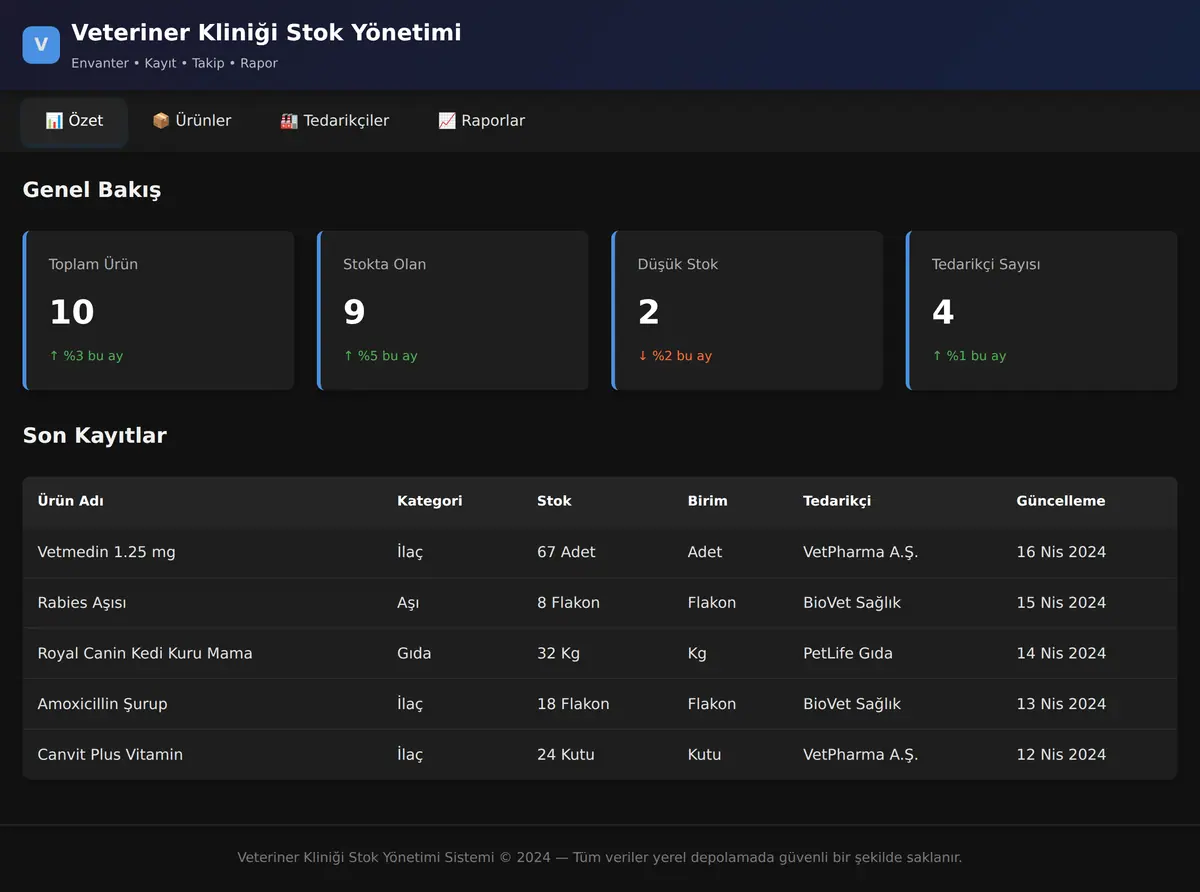
Task: Click the Genel Bakış heading
Action: click(92, 190)
